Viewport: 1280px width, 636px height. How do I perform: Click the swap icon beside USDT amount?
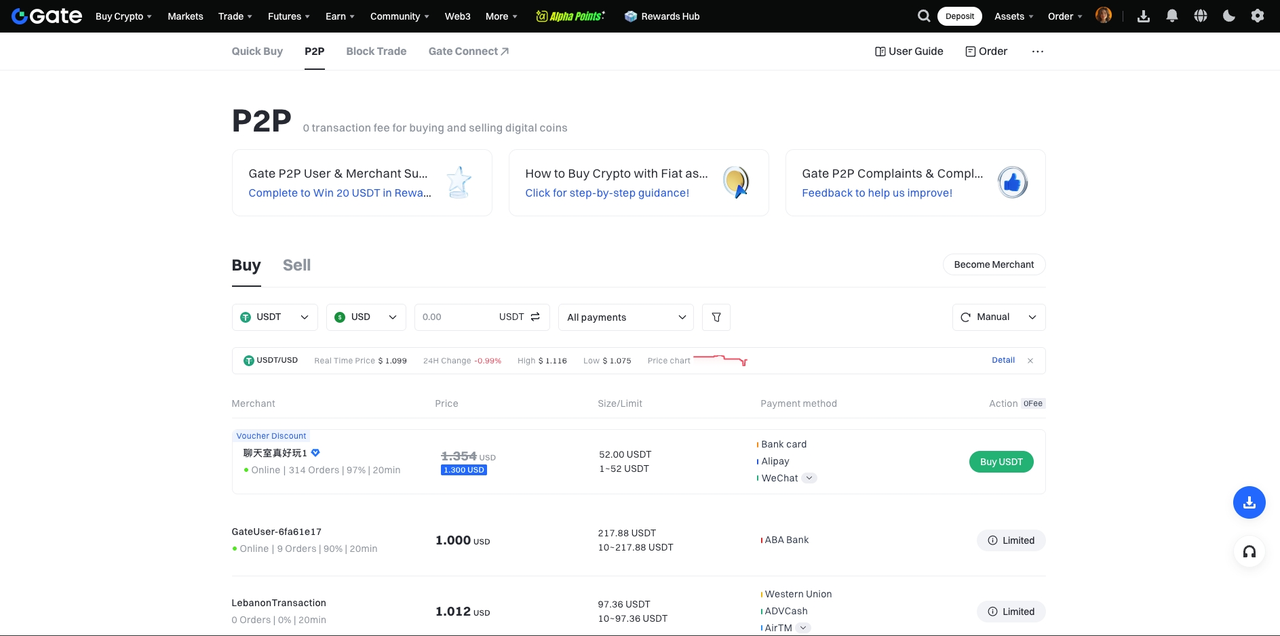(535, 317)
